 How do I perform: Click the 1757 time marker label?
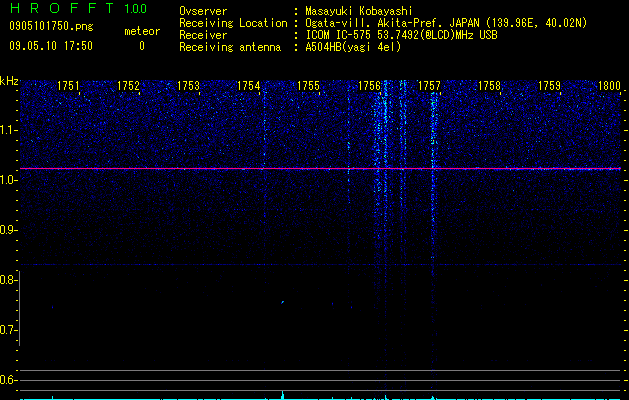click(429, 86)
